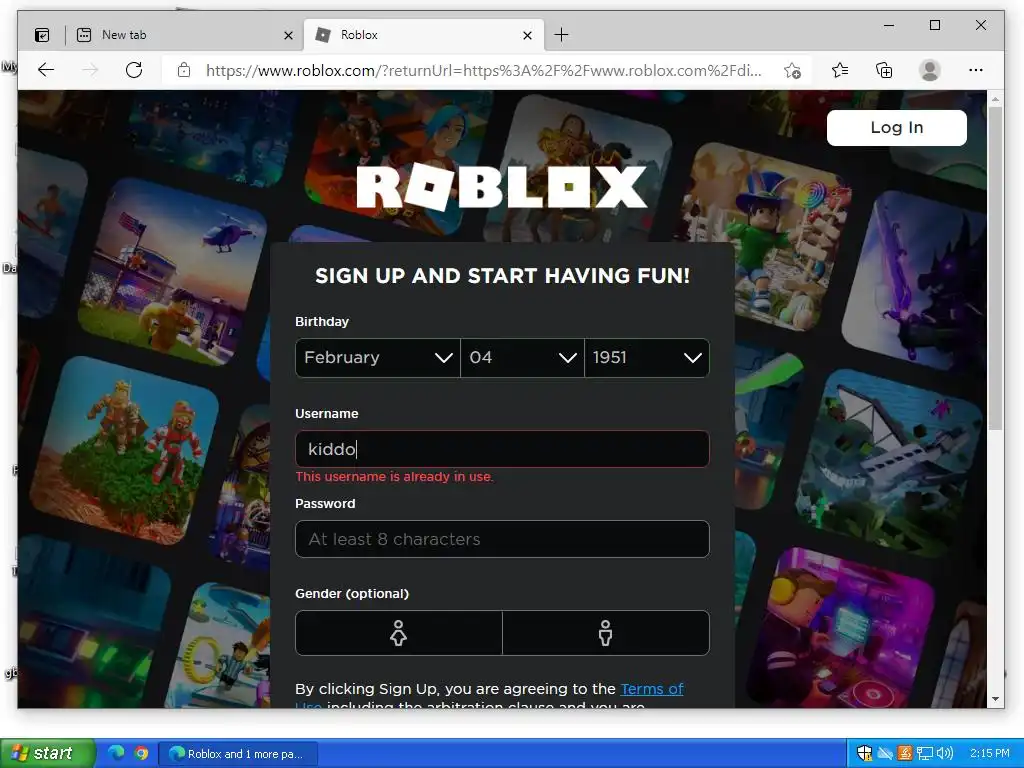Maximize the browser window
Screen dimensions: 1024x768
coord(935,25)
